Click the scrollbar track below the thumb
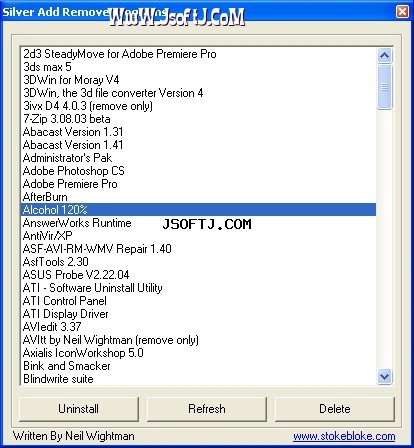 [x=385, y=239]
